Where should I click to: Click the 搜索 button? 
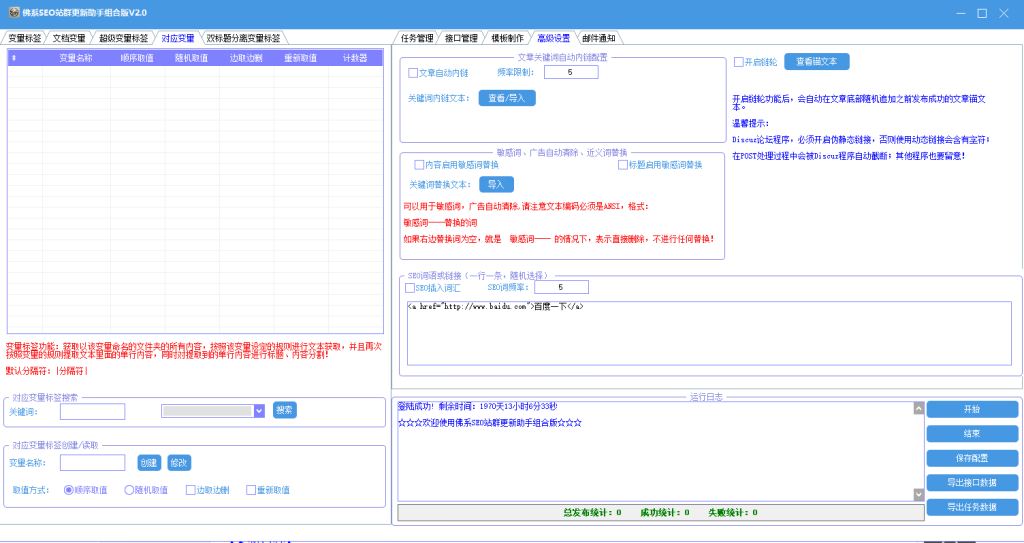pos(285,410)
